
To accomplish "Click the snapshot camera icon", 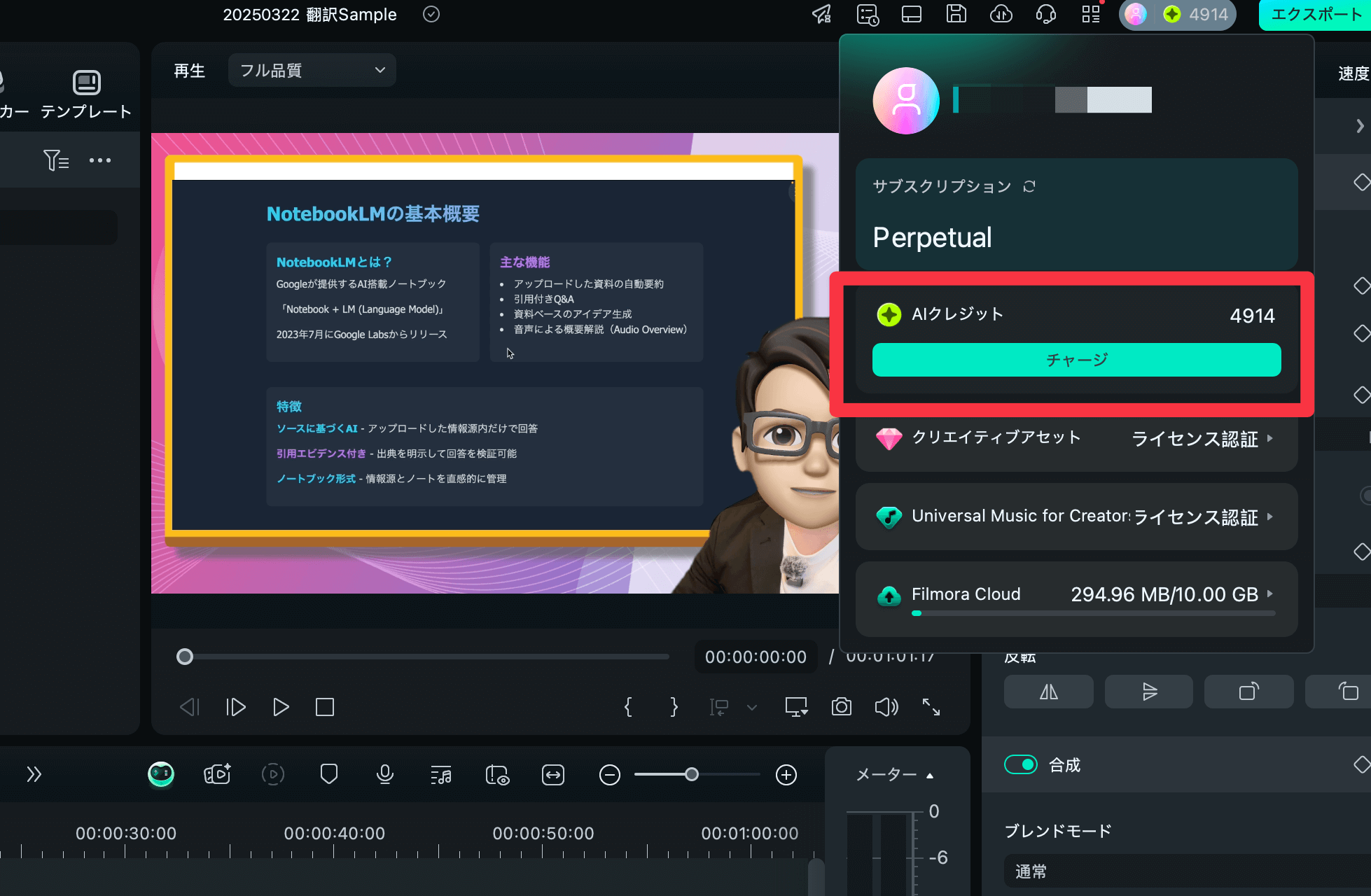I will click(841, 707).
